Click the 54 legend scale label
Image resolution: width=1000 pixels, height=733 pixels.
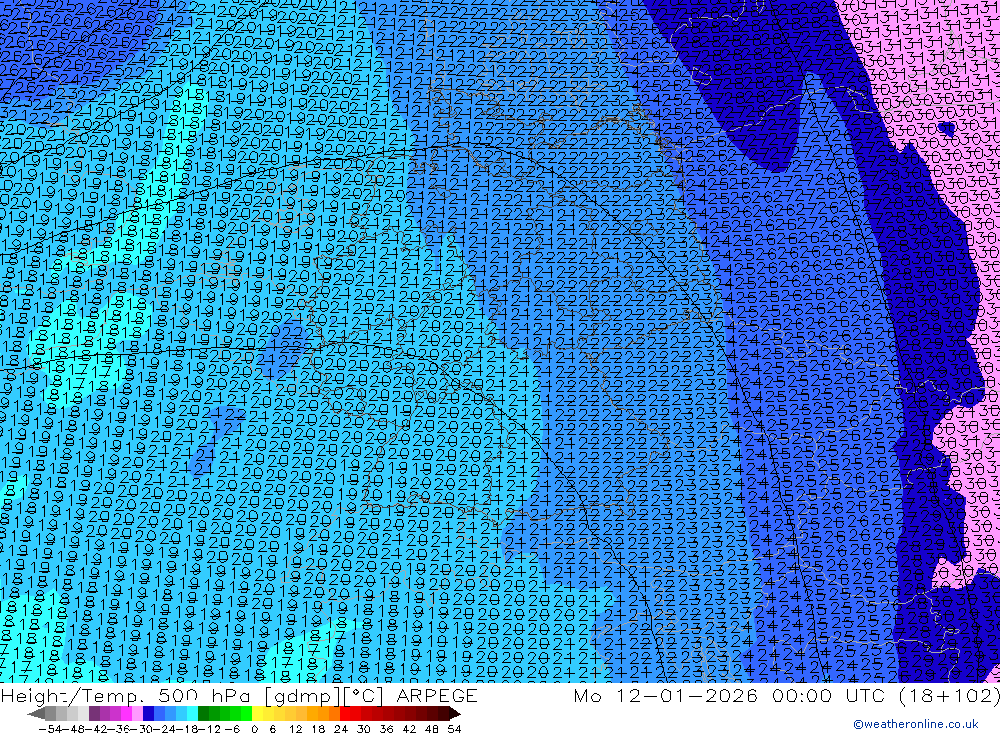click(x=454, y=729)
